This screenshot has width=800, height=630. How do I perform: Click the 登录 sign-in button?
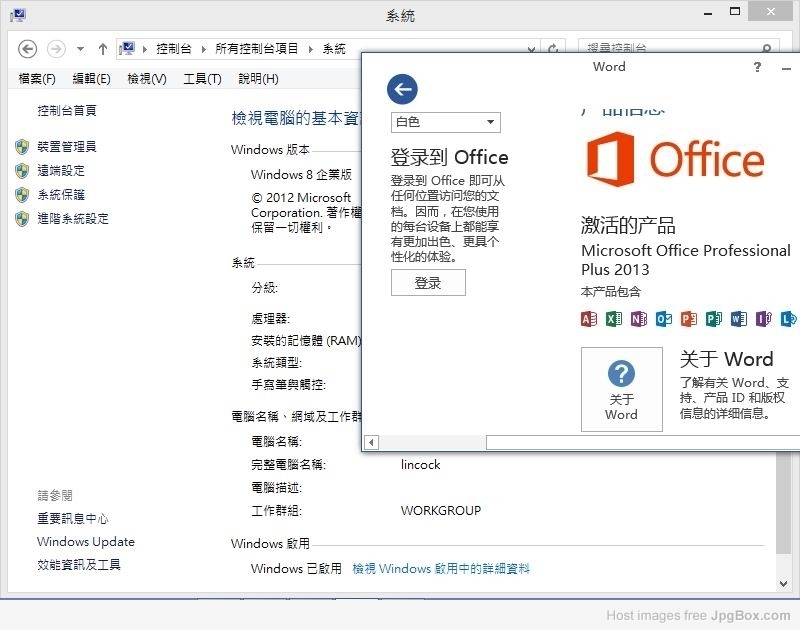tap(428, 283)
